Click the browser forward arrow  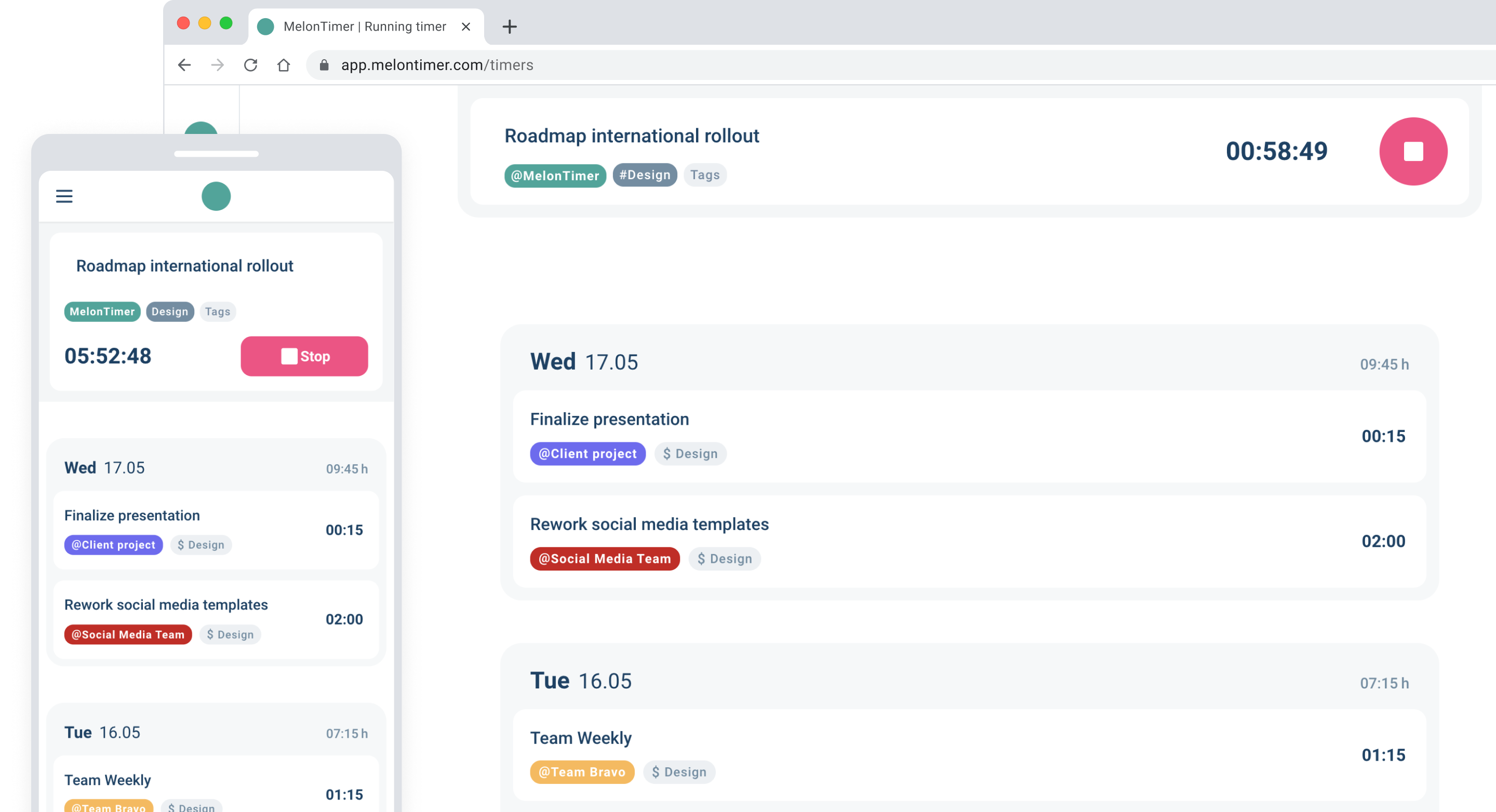click(217, 65)
